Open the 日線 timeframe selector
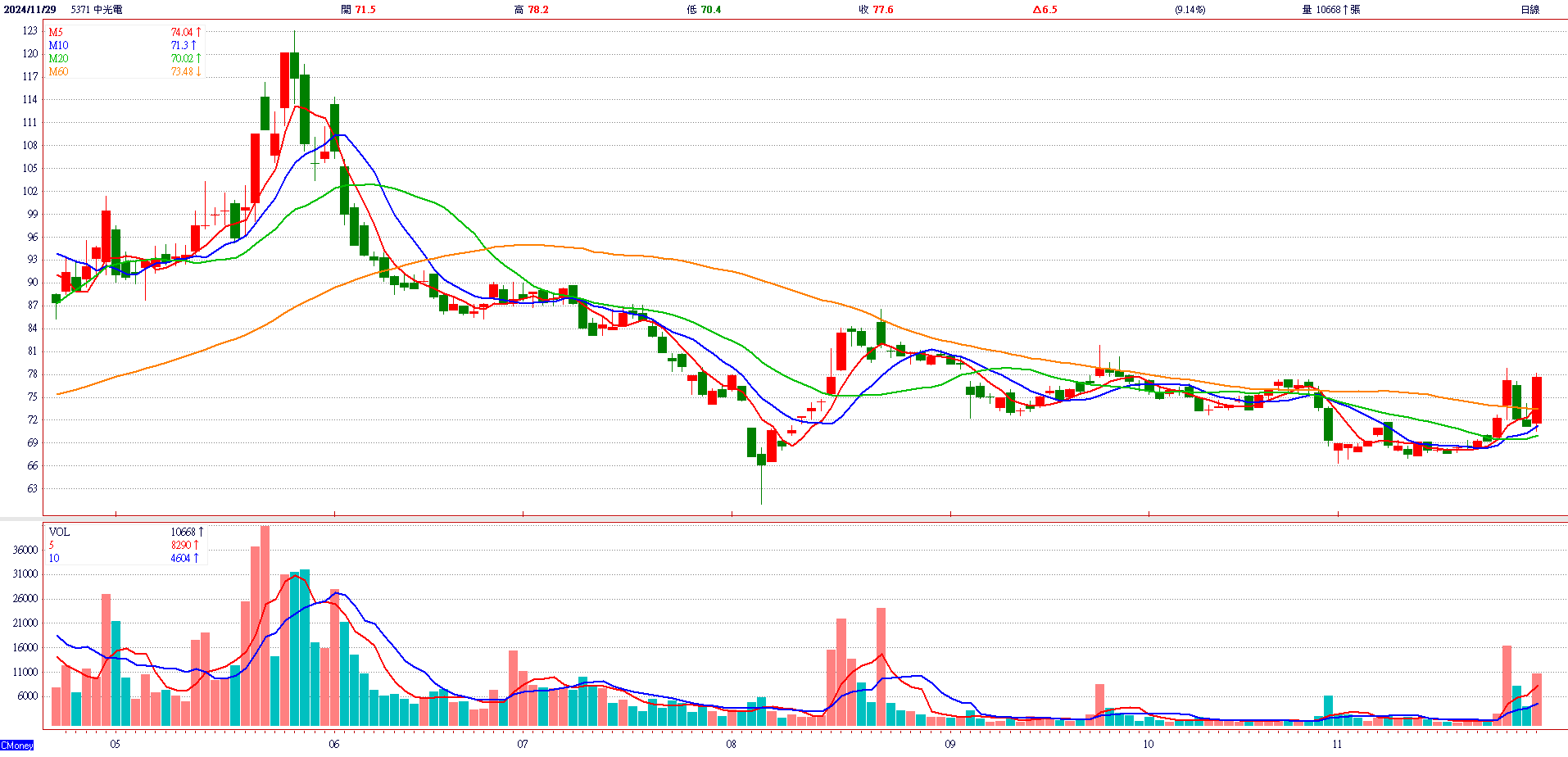The image size is (1568, 757). coord(1529,10)
